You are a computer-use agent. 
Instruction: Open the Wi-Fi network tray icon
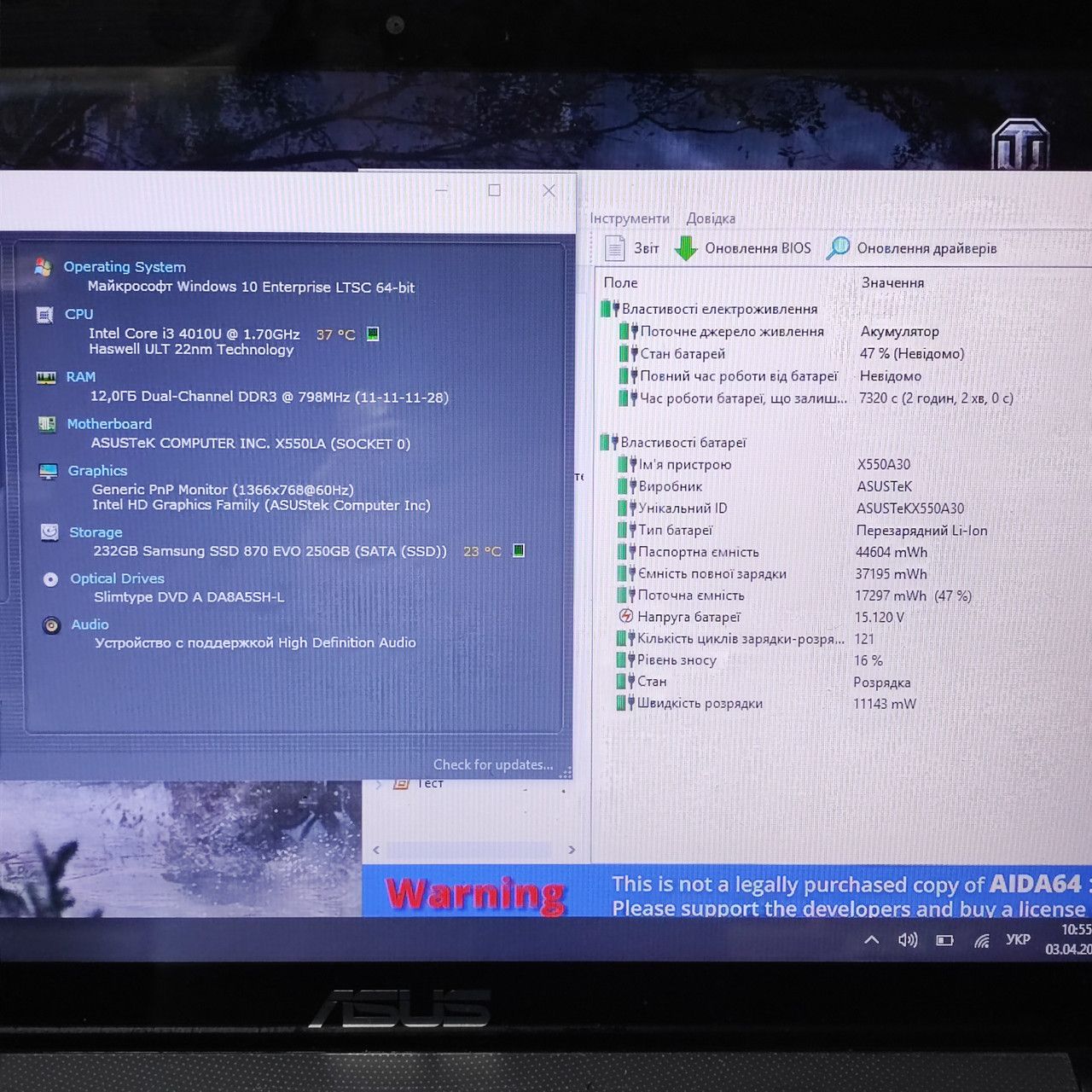click(982, 940)
